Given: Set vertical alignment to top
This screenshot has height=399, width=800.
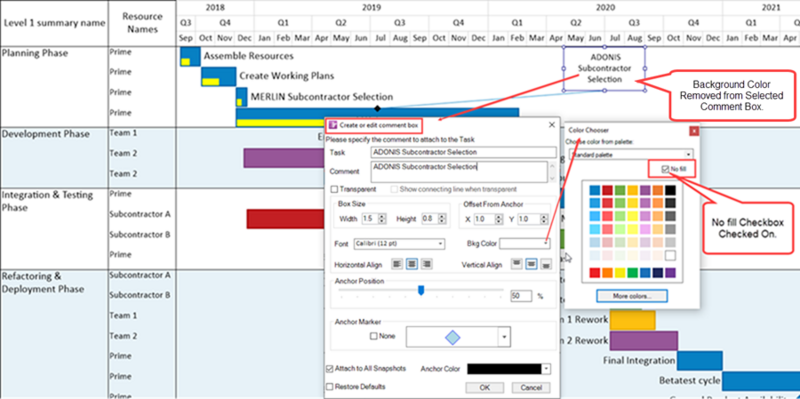Looking at the screenshot, I should pos(517,264).
